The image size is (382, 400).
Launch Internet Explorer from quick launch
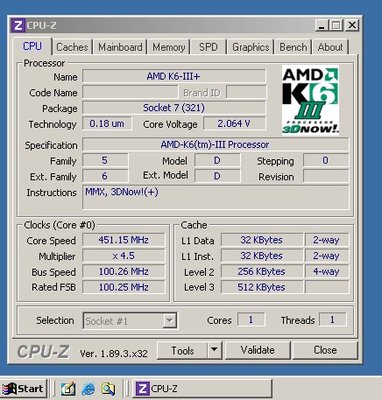click(88, 389)
